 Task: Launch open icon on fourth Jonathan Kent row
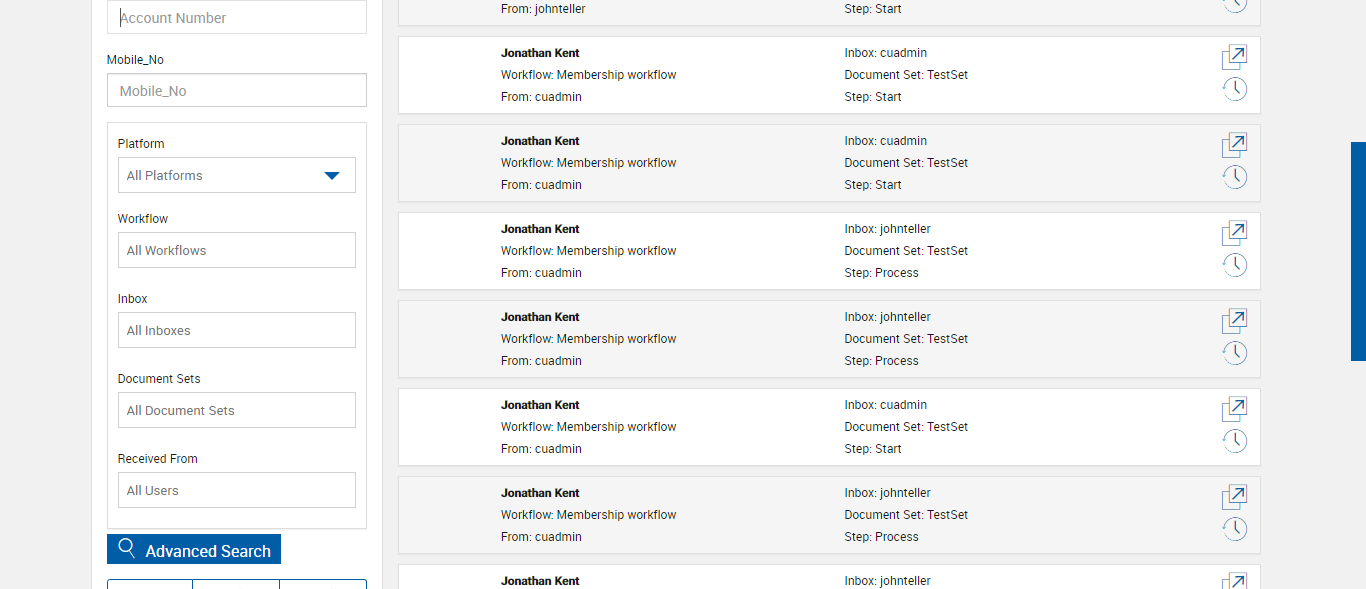point(1234,321)
